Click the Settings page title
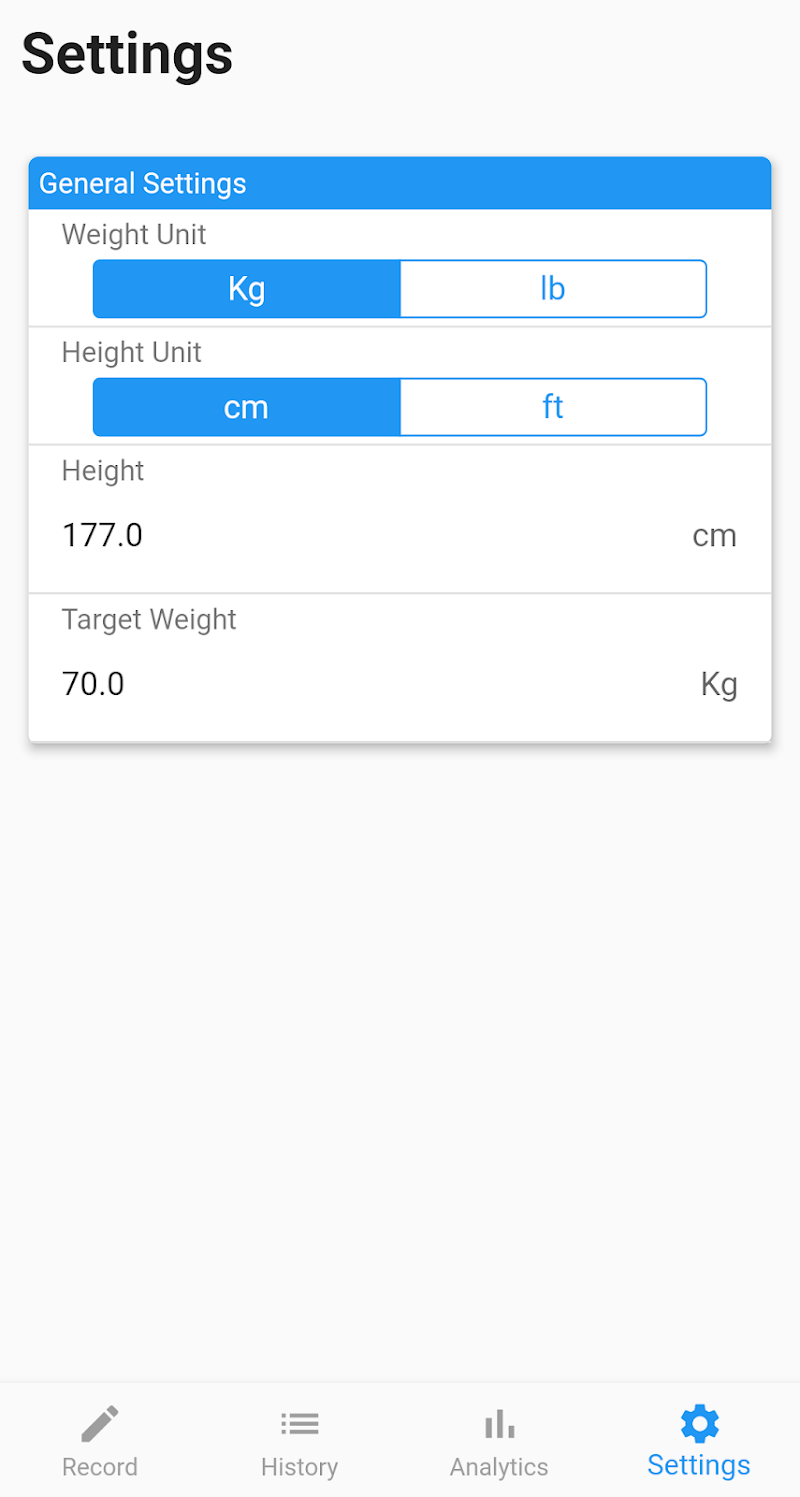This screenshot has height=1497, width=800. pyautogui.click(x=127, y=54)
